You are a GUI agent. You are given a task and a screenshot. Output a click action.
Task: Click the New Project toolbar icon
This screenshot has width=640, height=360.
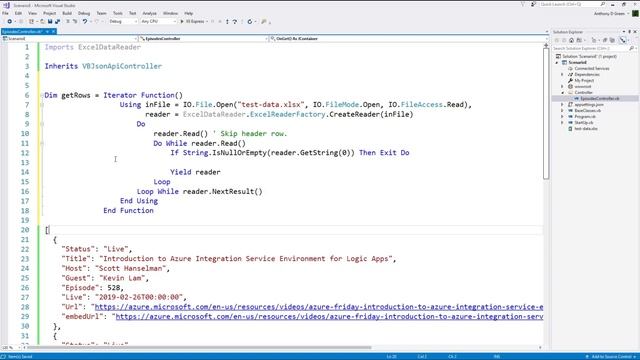(x=31, y=22)
